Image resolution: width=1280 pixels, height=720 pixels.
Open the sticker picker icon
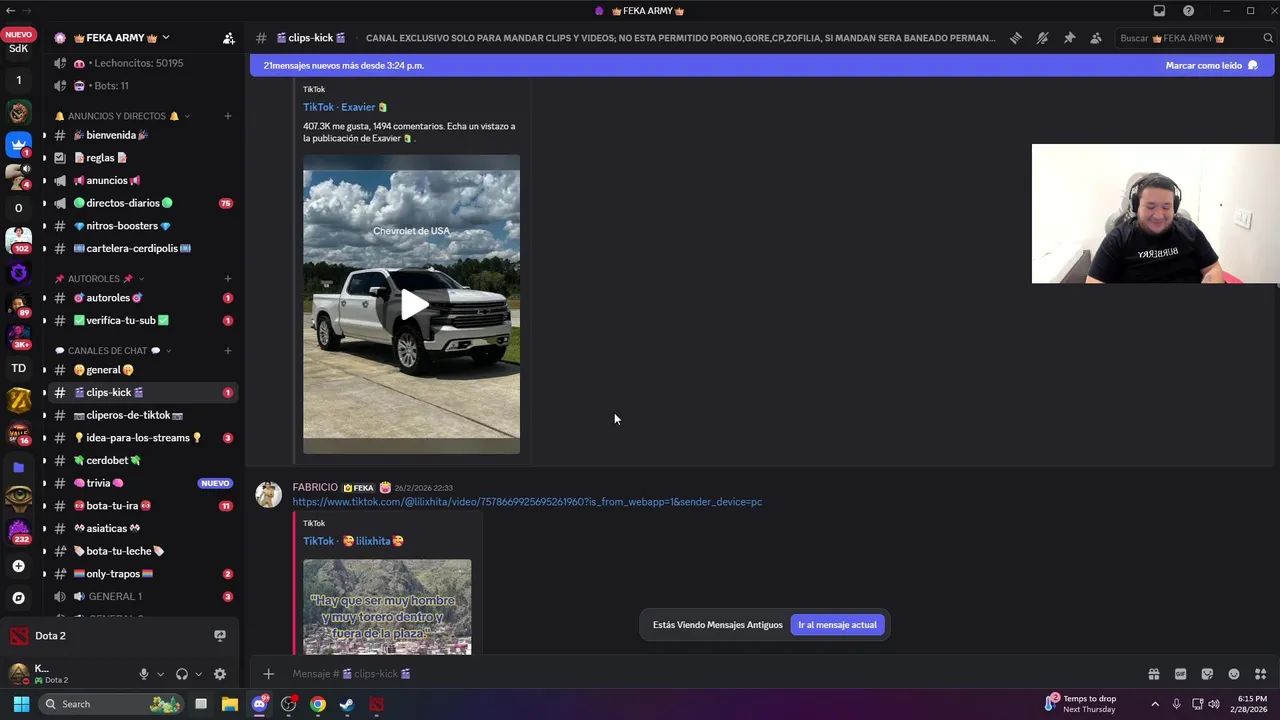1207,674
